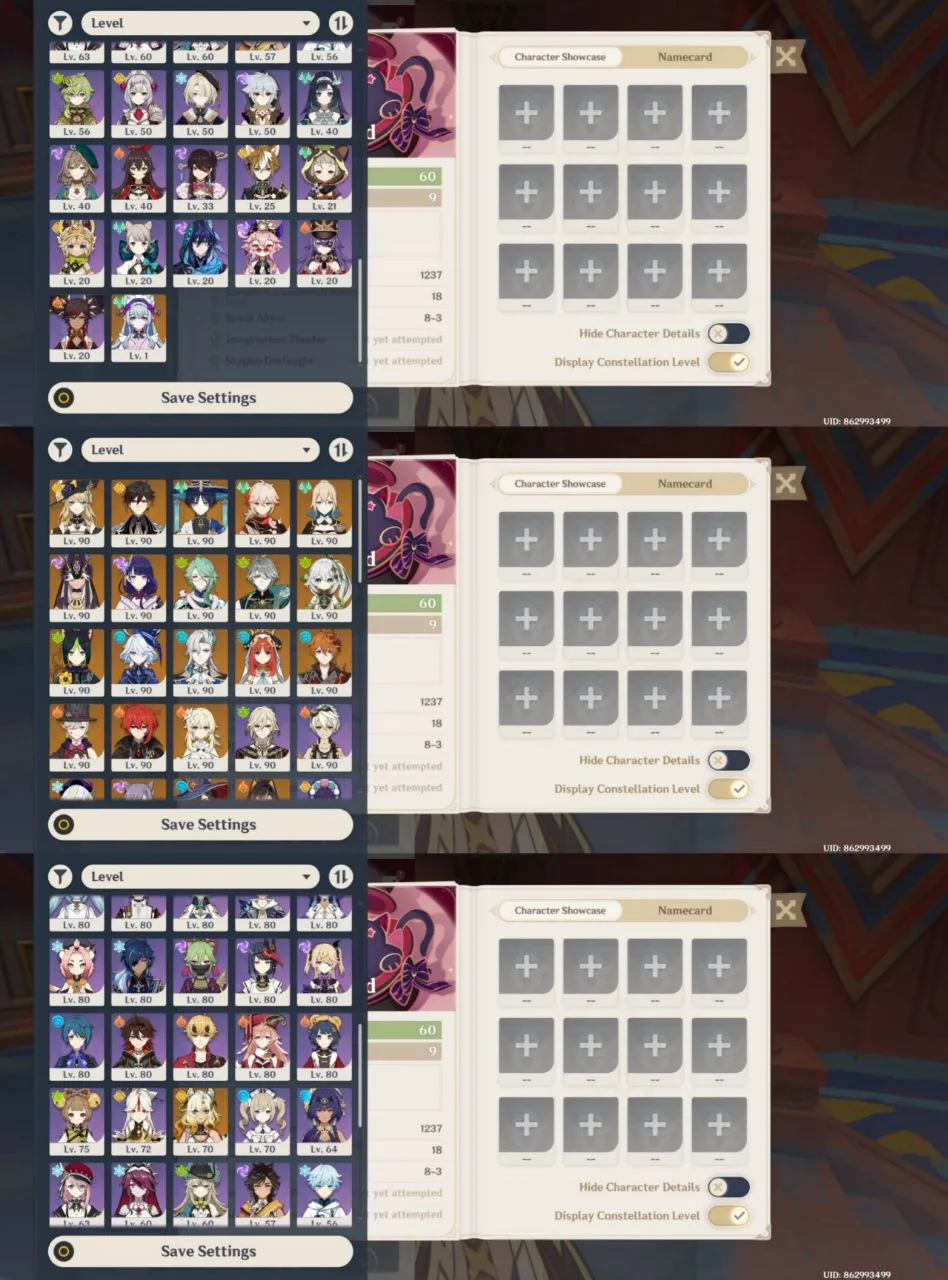Choose the Lv. 75 character portrait
948x1280 pixels.
(x=77, y=1122)
